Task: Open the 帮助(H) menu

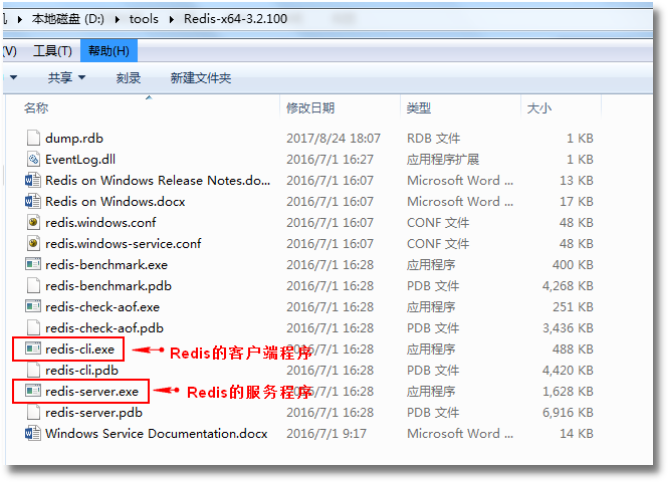Action: point(109,51)
